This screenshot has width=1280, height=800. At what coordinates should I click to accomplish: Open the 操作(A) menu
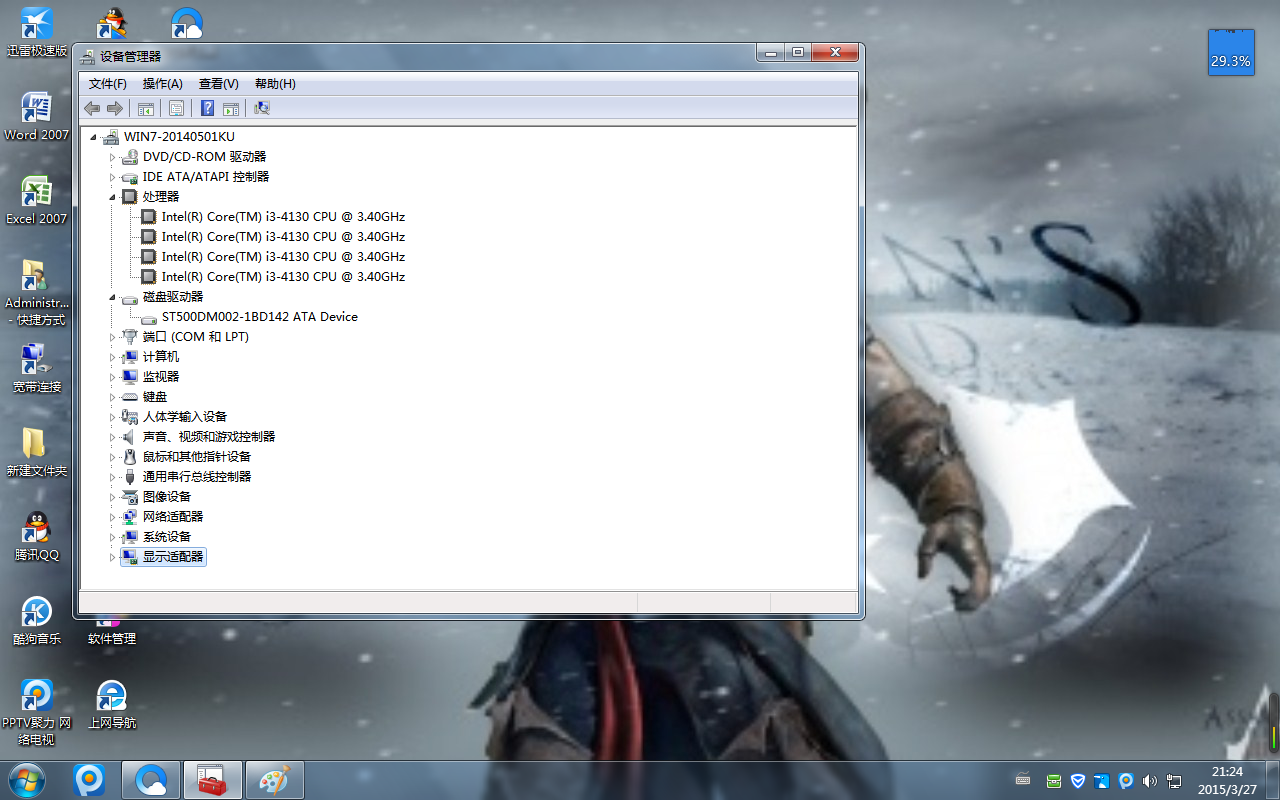tap(162, 84)
